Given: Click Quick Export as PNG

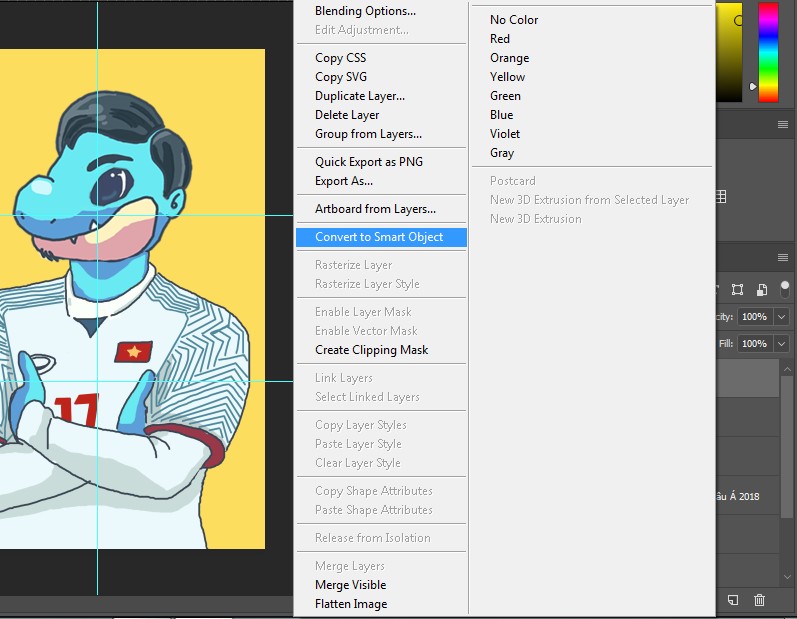Looking at the screenshot, I should click(x=369, y=162).
